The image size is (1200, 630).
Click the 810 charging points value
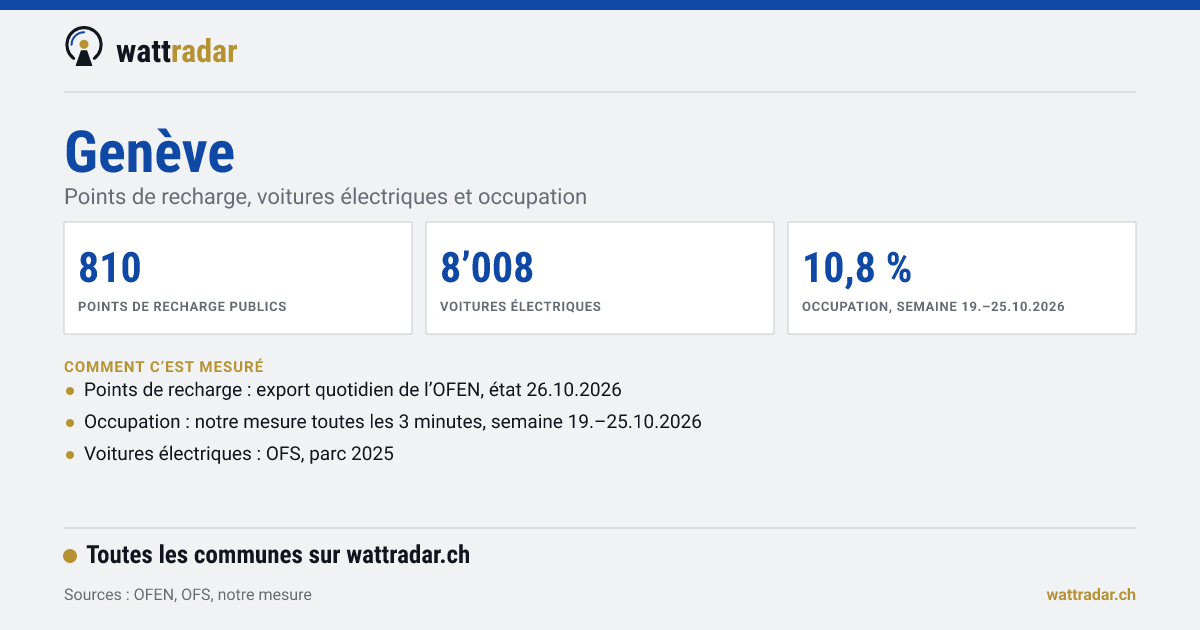[110, 267]
